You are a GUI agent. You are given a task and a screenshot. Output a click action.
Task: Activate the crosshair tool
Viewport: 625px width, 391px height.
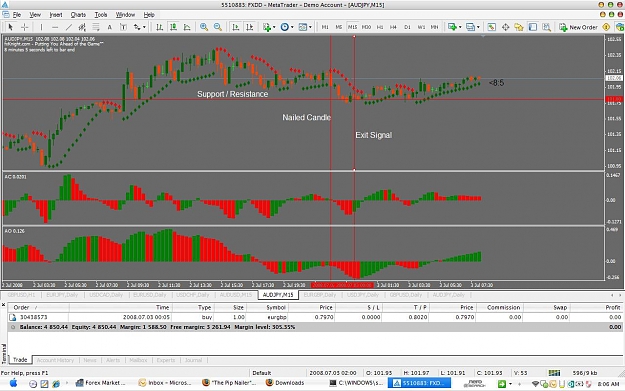coord(24,27)
